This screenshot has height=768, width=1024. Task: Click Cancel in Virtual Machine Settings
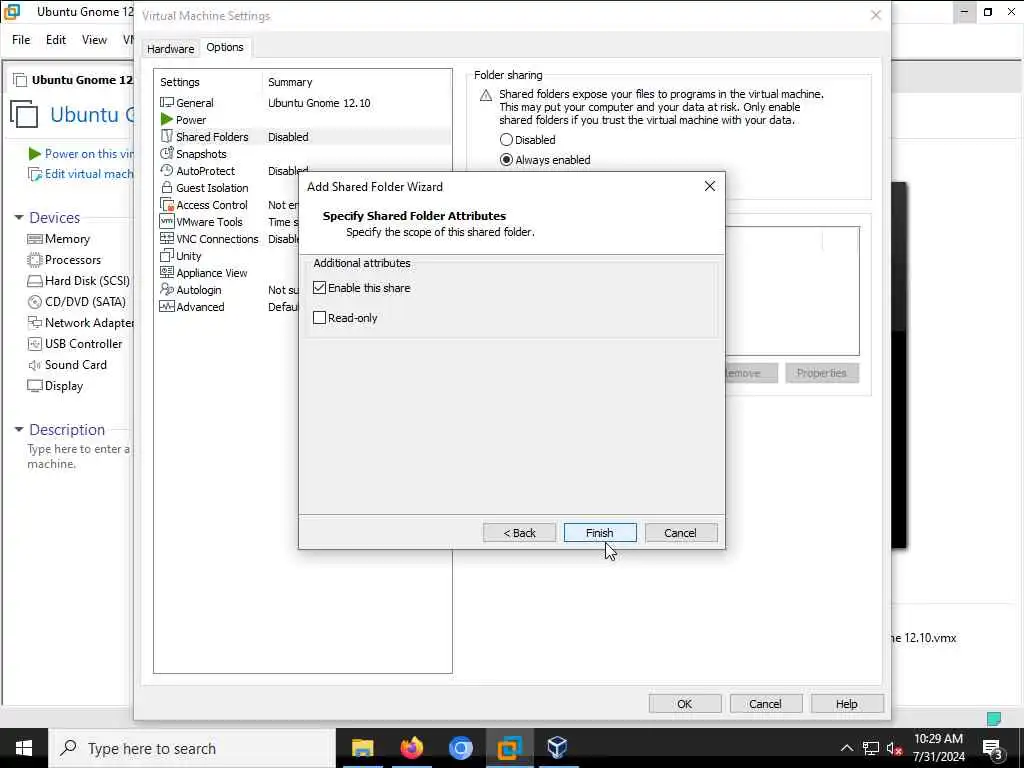tap(765, 704)
